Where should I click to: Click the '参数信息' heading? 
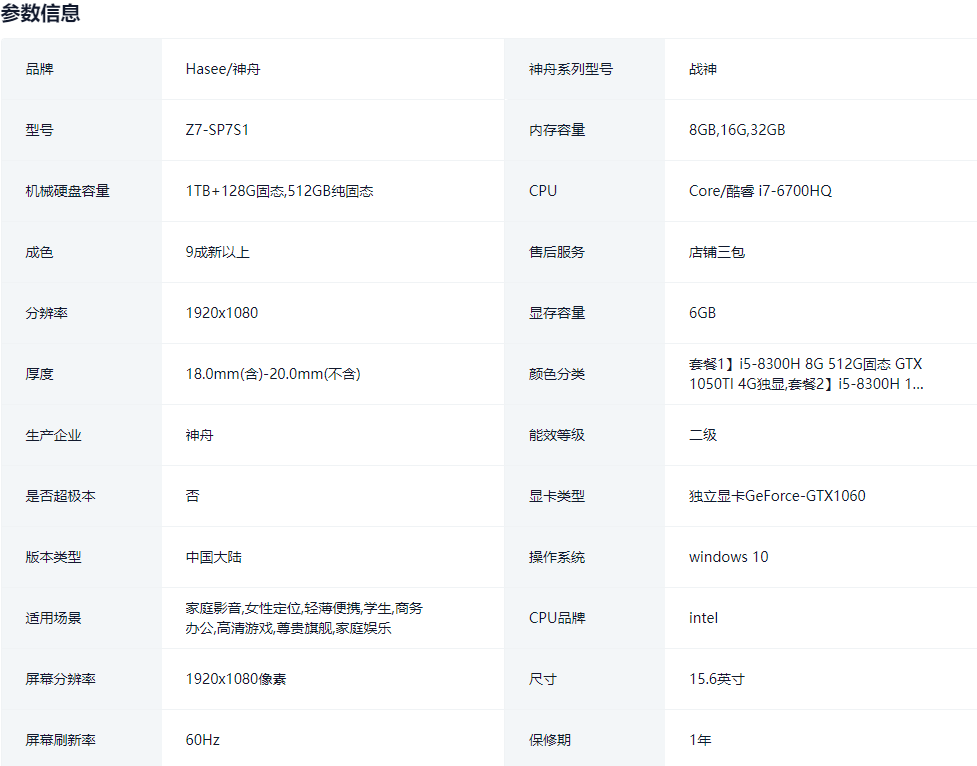[x=41, y=12]
